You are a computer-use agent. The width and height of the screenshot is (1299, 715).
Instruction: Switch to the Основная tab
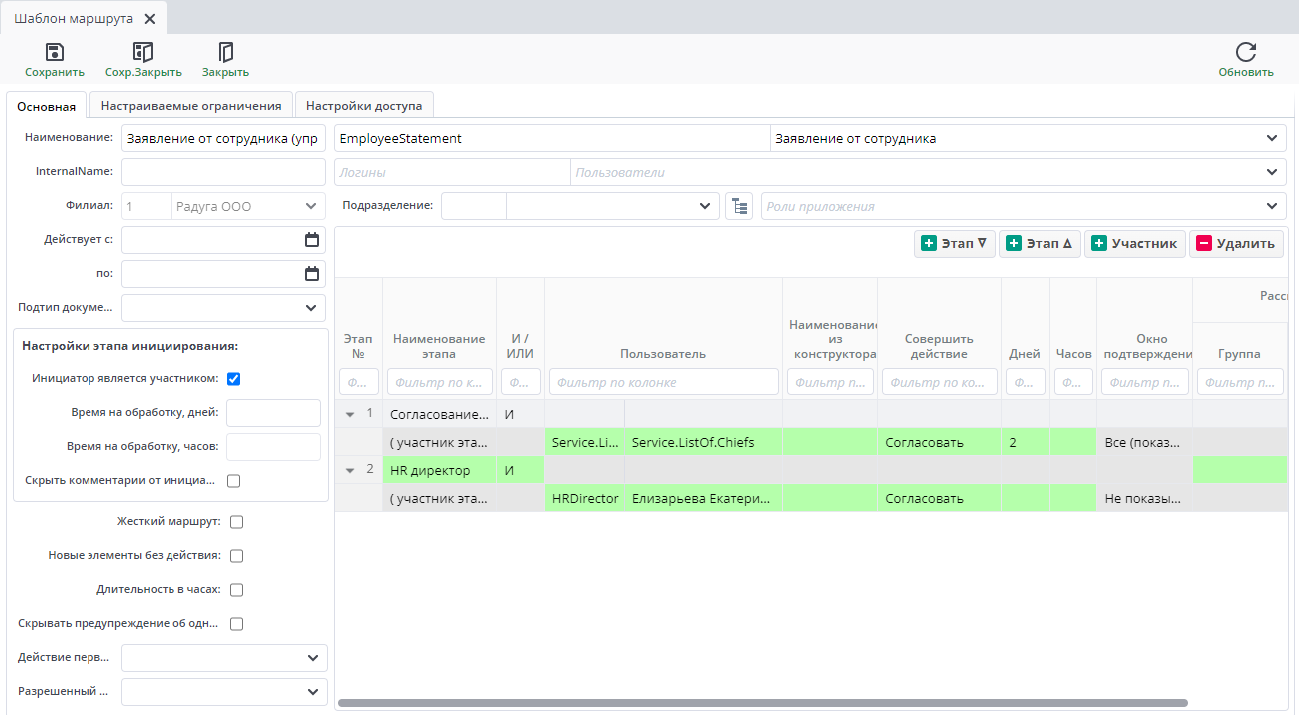(47, 106)
